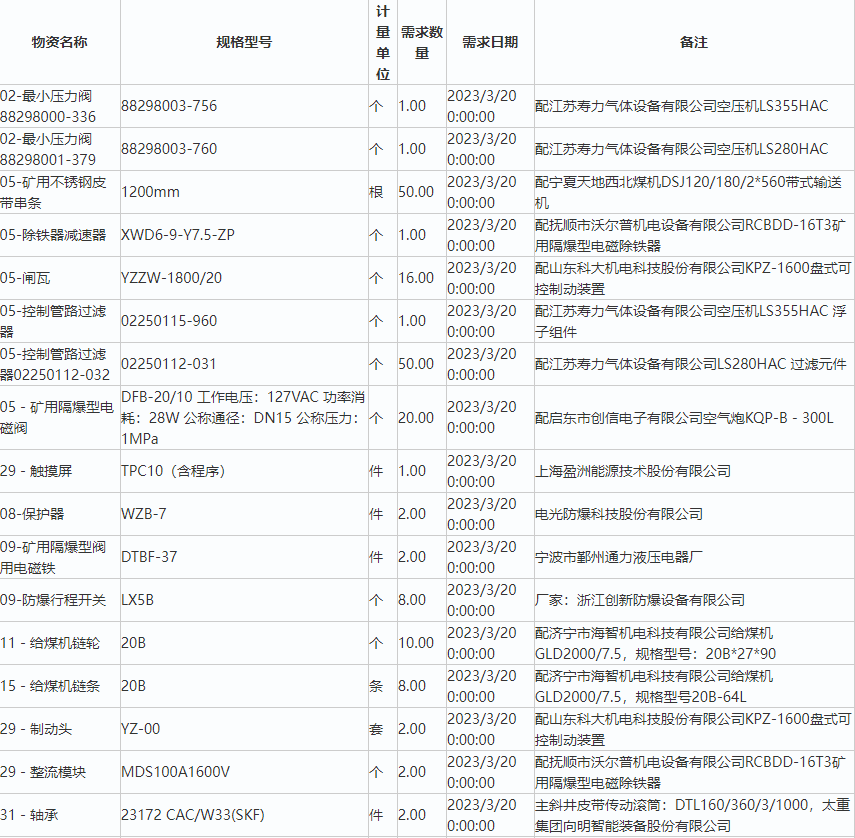
Task: Select the cell 29 - 制动头
Action: [59, 730]
